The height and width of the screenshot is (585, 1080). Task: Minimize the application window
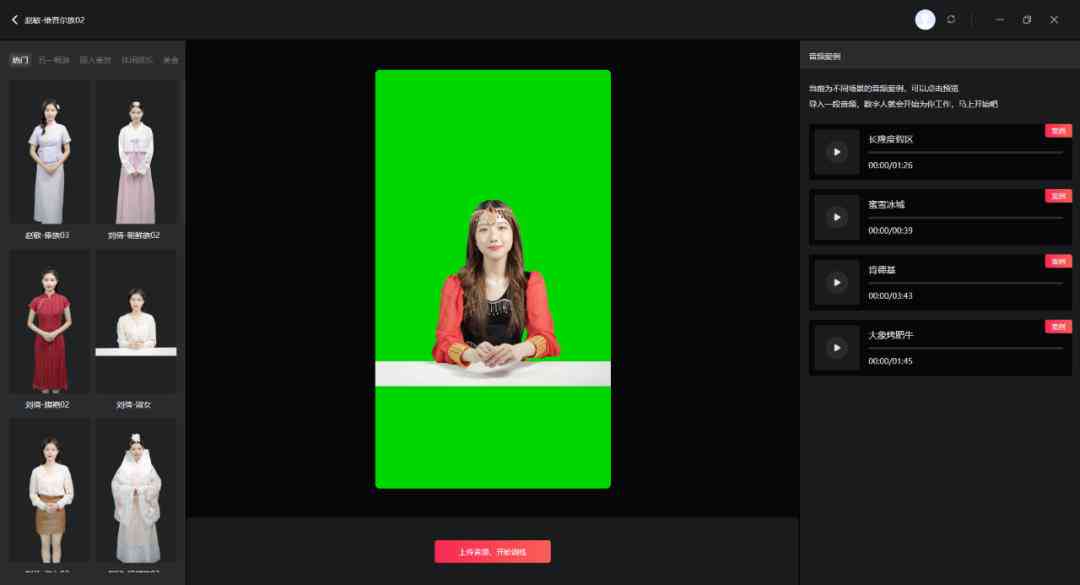(x=999, y=20)
